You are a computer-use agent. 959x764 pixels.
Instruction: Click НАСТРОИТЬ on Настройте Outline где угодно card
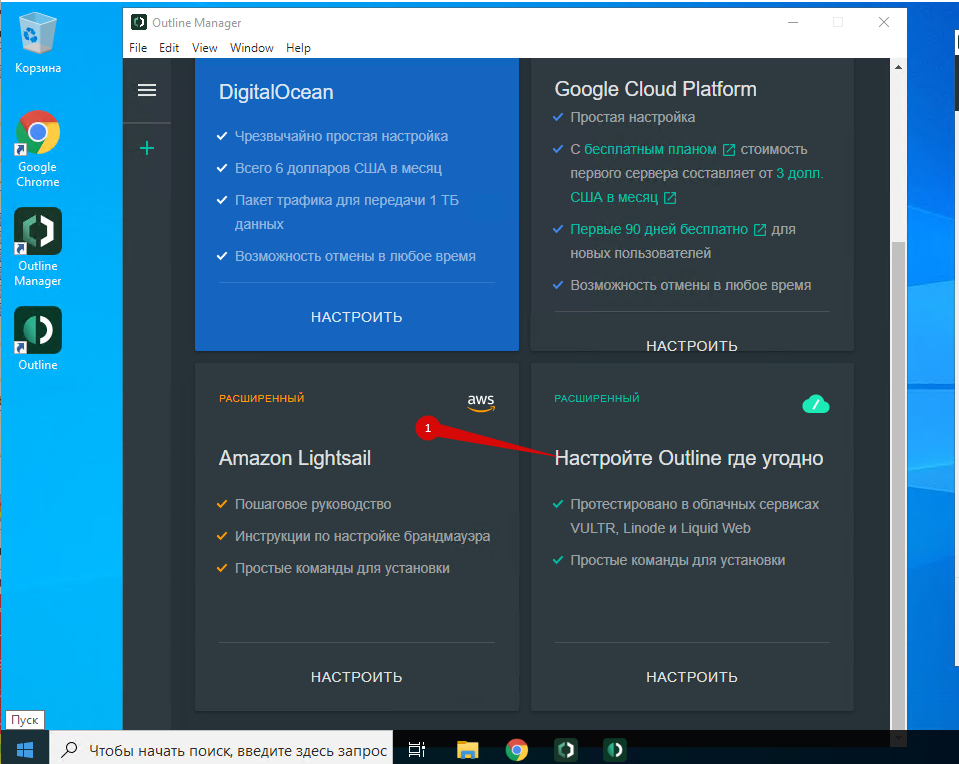(x=692, y=677)
